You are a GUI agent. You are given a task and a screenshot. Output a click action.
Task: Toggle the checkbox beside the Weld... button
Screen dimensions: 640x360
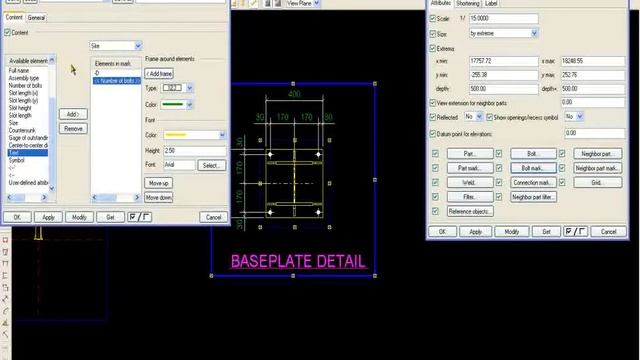tap(436, 182)
